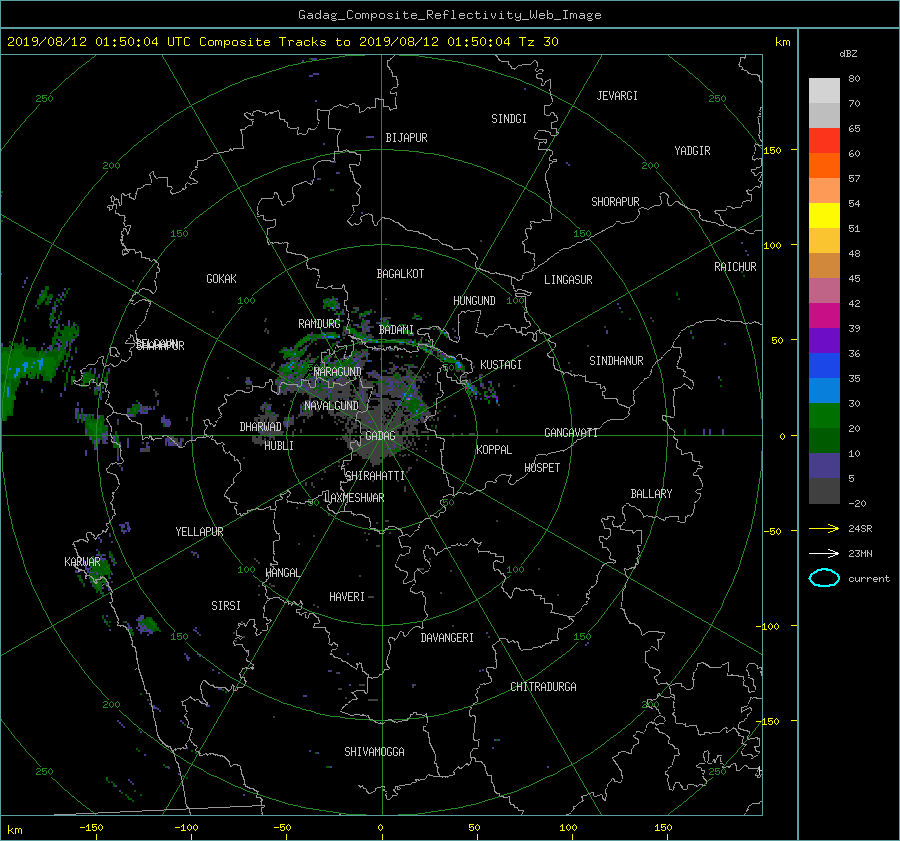Viewport: 900px width, 841px height.
Task: Click the CHITRADURGA city label
Action: pos(543,687)
